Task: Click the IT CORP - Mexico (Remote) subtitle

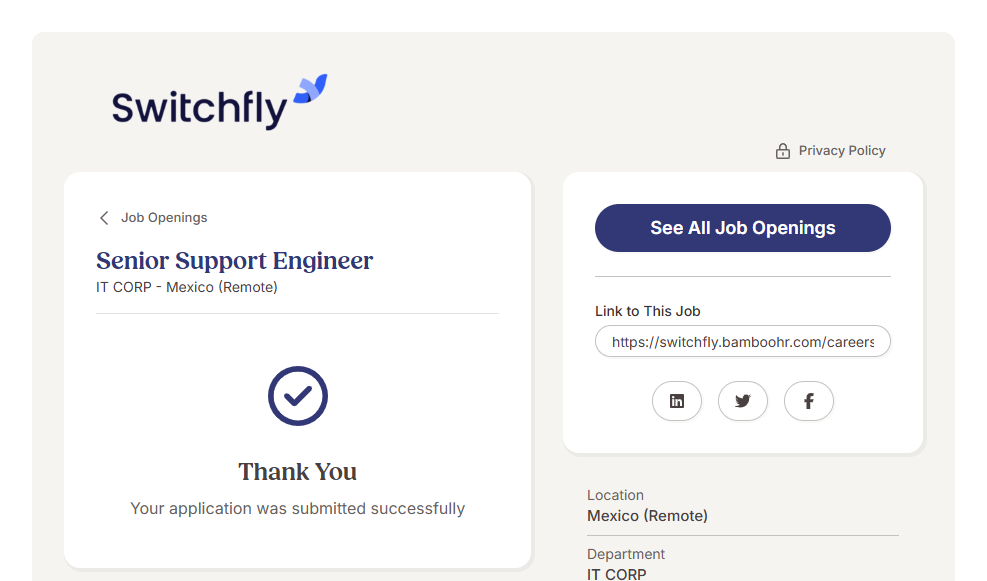Action: click(x=187, y=288)
